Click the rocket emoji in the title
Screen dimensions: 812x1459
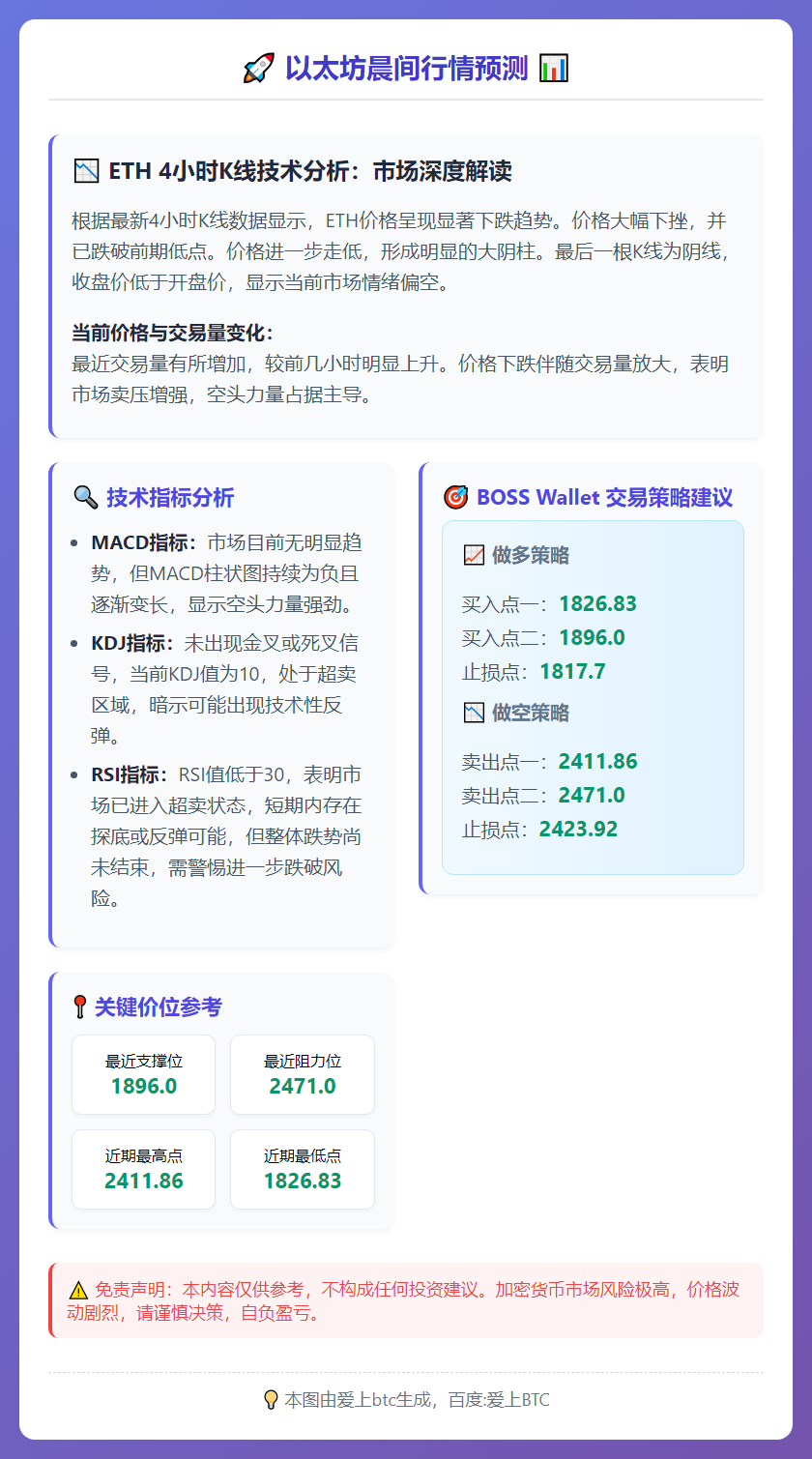(x=259, y=69)
